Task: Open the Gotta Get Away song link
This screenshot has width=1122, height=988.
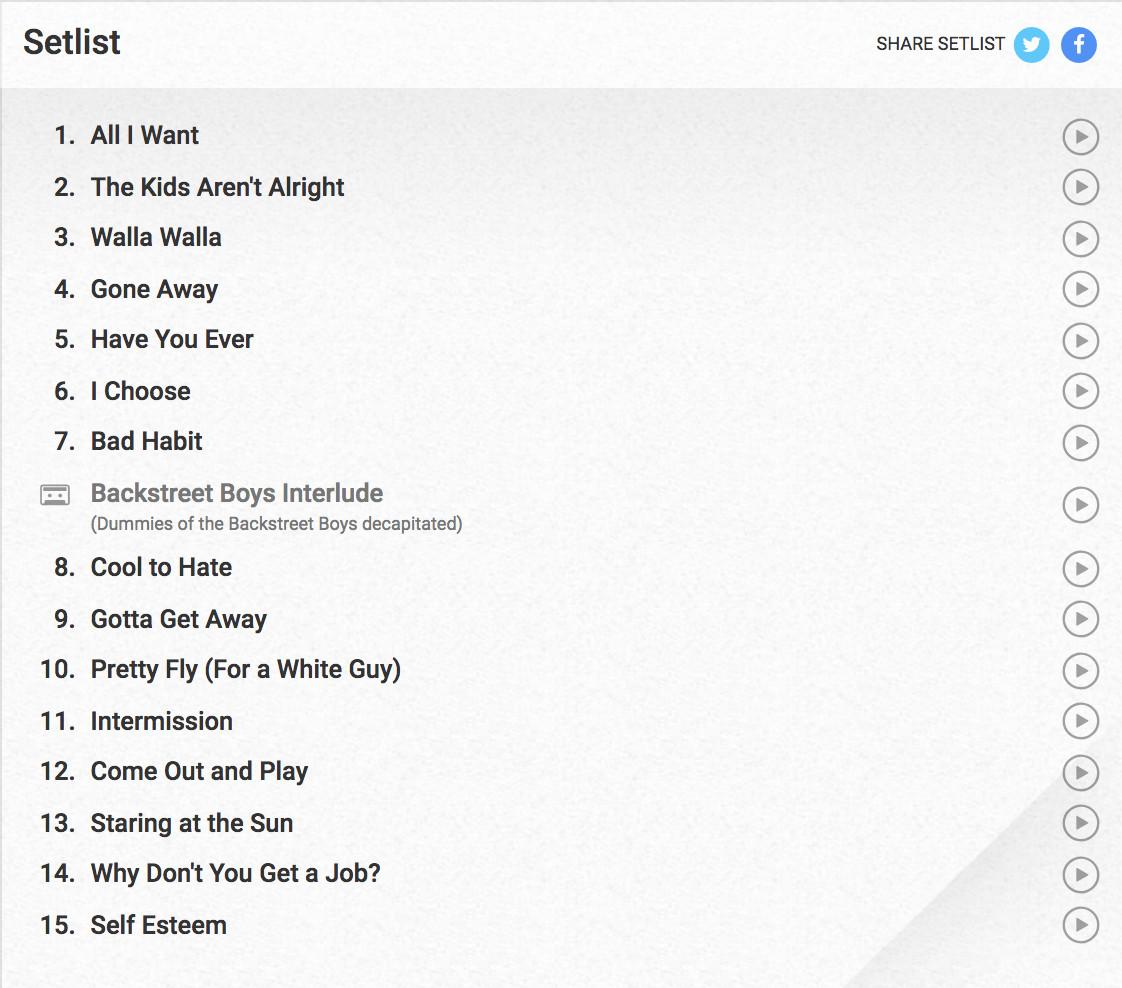Action: coord(178,619)
